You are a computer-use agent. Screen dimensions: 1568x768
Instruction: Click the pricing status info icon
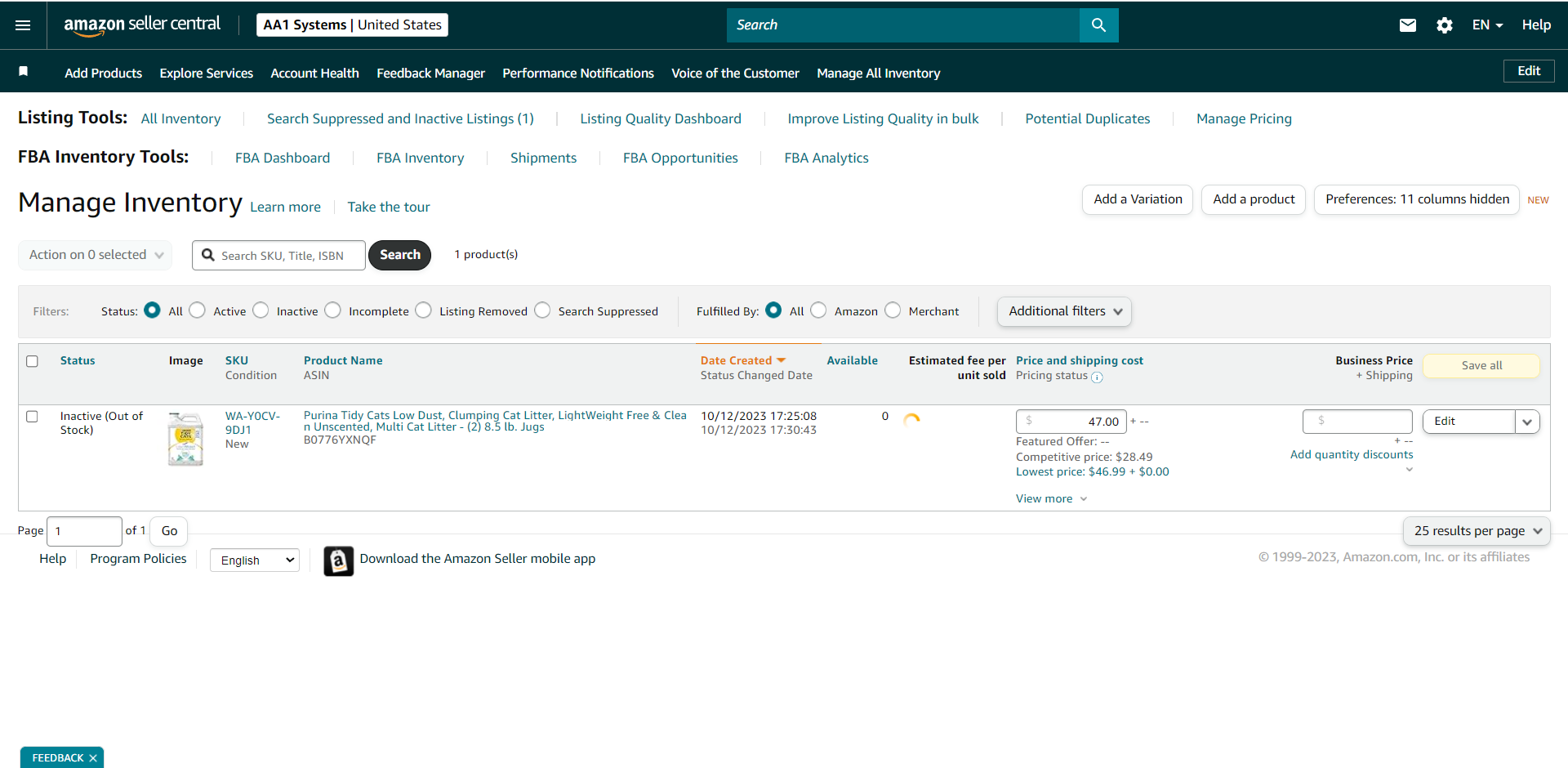pyautogui.click(x=1097, y=377)
